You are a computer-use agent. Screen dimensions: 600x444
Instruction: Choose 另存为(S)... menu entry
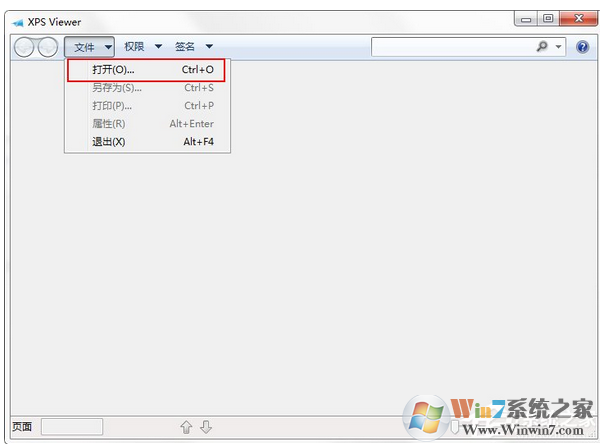click(x=148, y=88)
